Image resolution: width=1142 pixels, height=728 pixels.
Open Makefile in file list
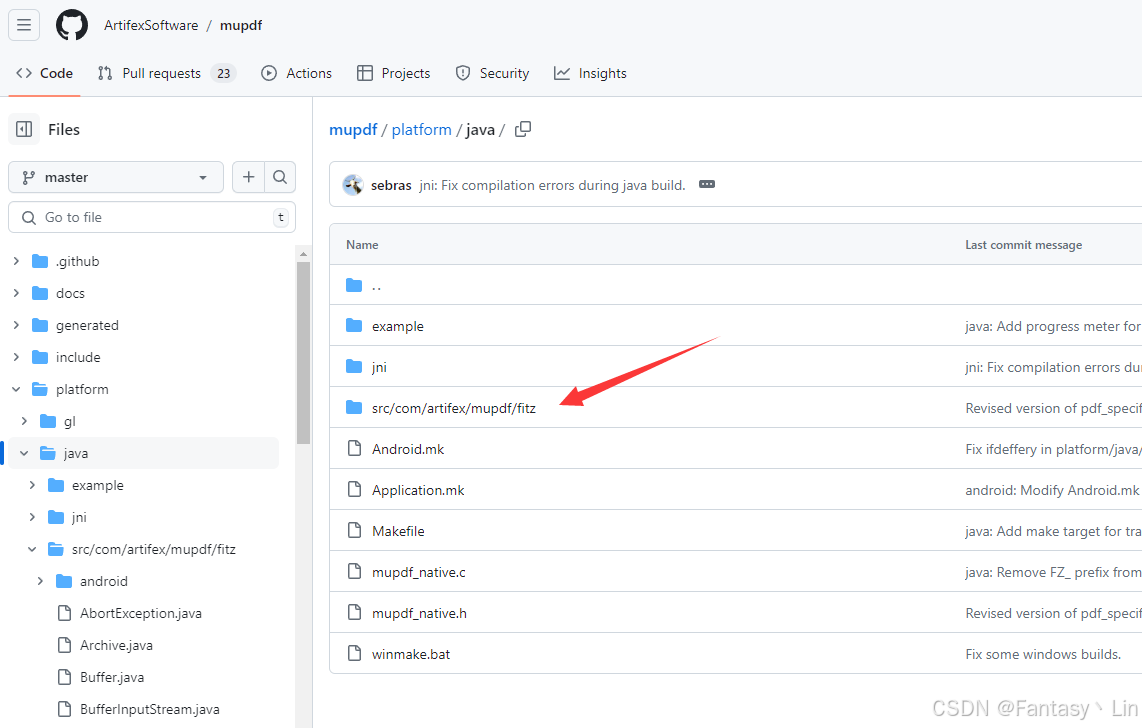pos(398,531)
